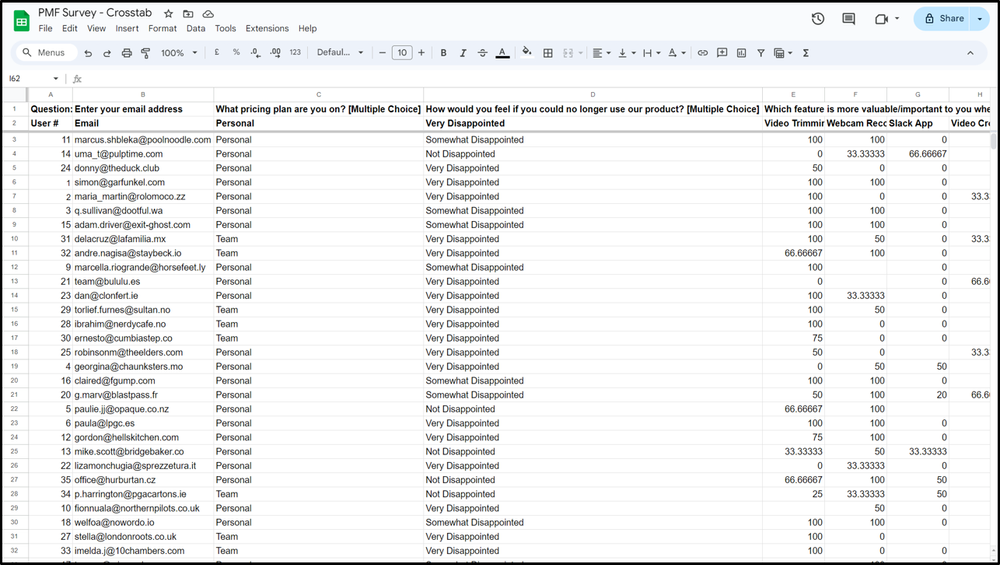Open vertical align dropdown
1000x565 pixels.
coord(626,53)
